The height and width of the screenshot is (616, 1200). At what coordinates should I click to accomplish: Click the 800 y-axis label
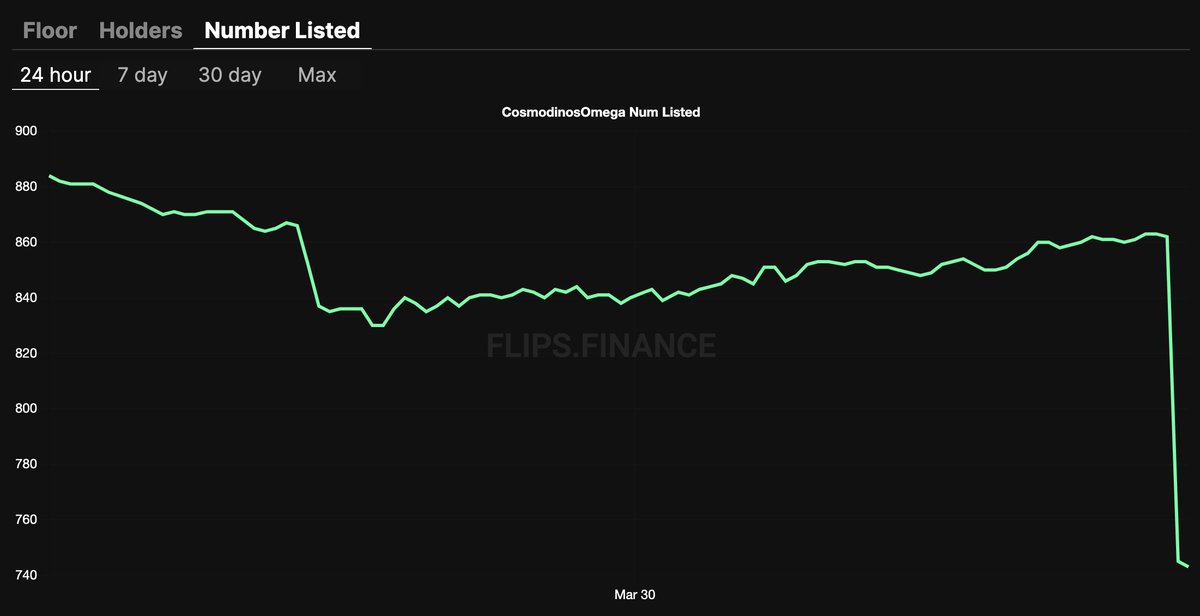point(26,409)
